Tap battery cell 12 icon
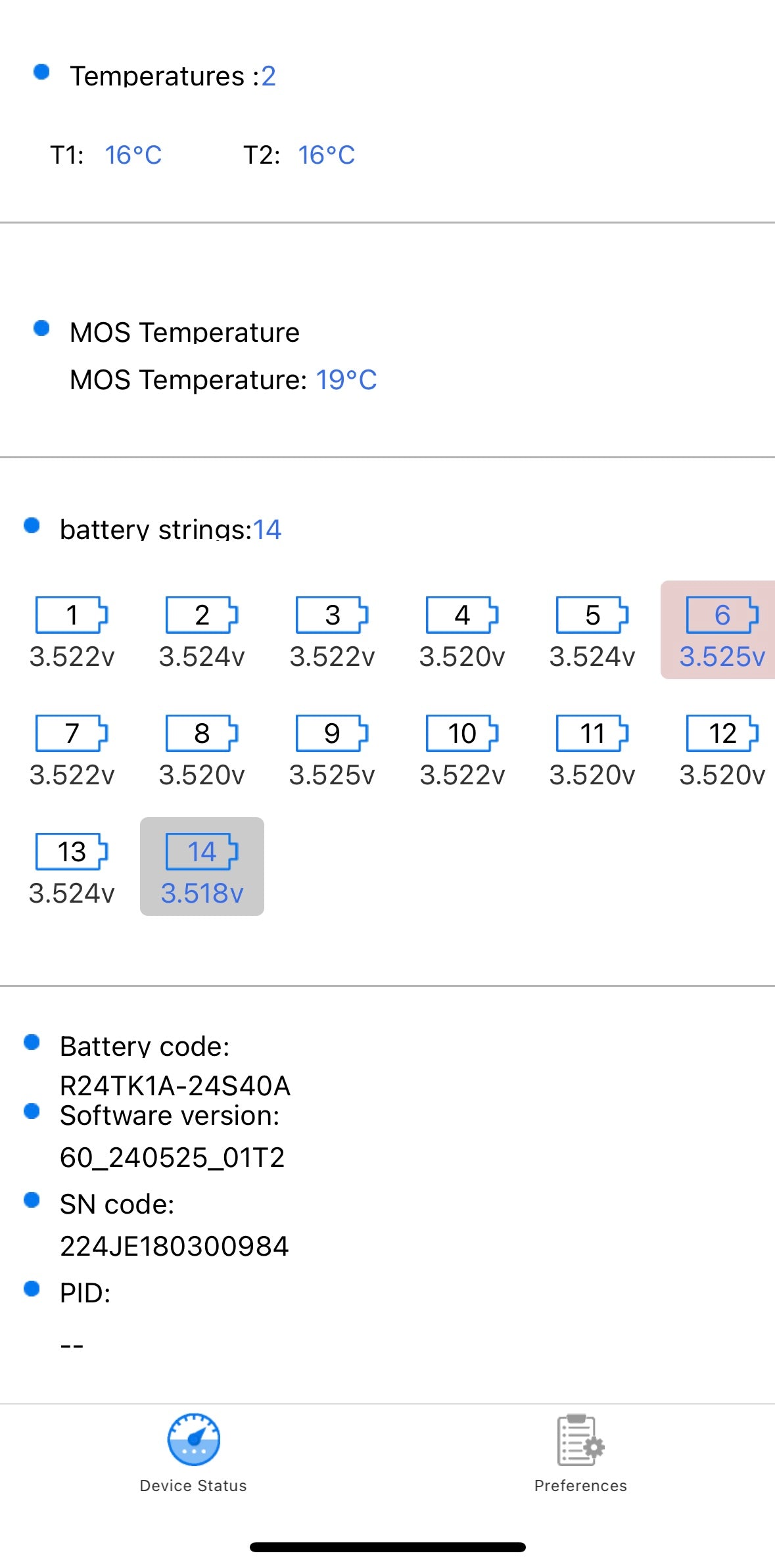Screen dimensions: 775x1568 [x=720, y=734]
